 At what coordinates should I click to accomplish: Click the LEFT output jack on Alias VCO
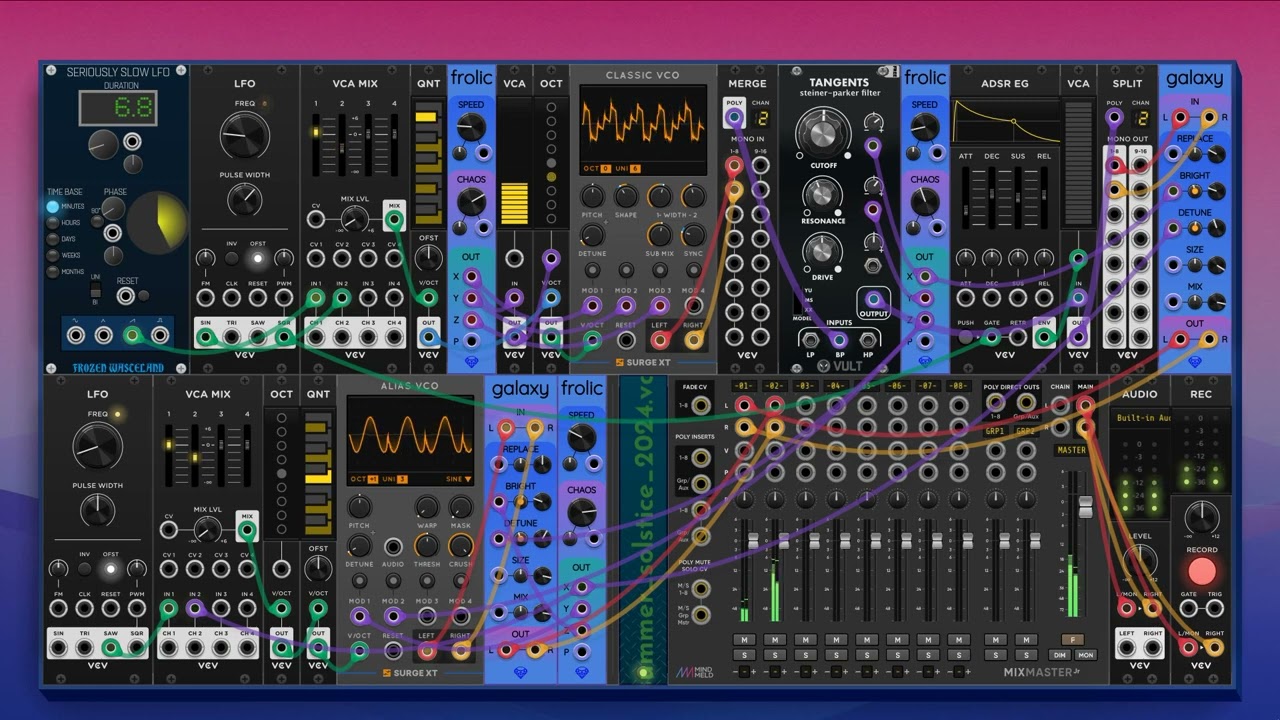coord(427,650)
